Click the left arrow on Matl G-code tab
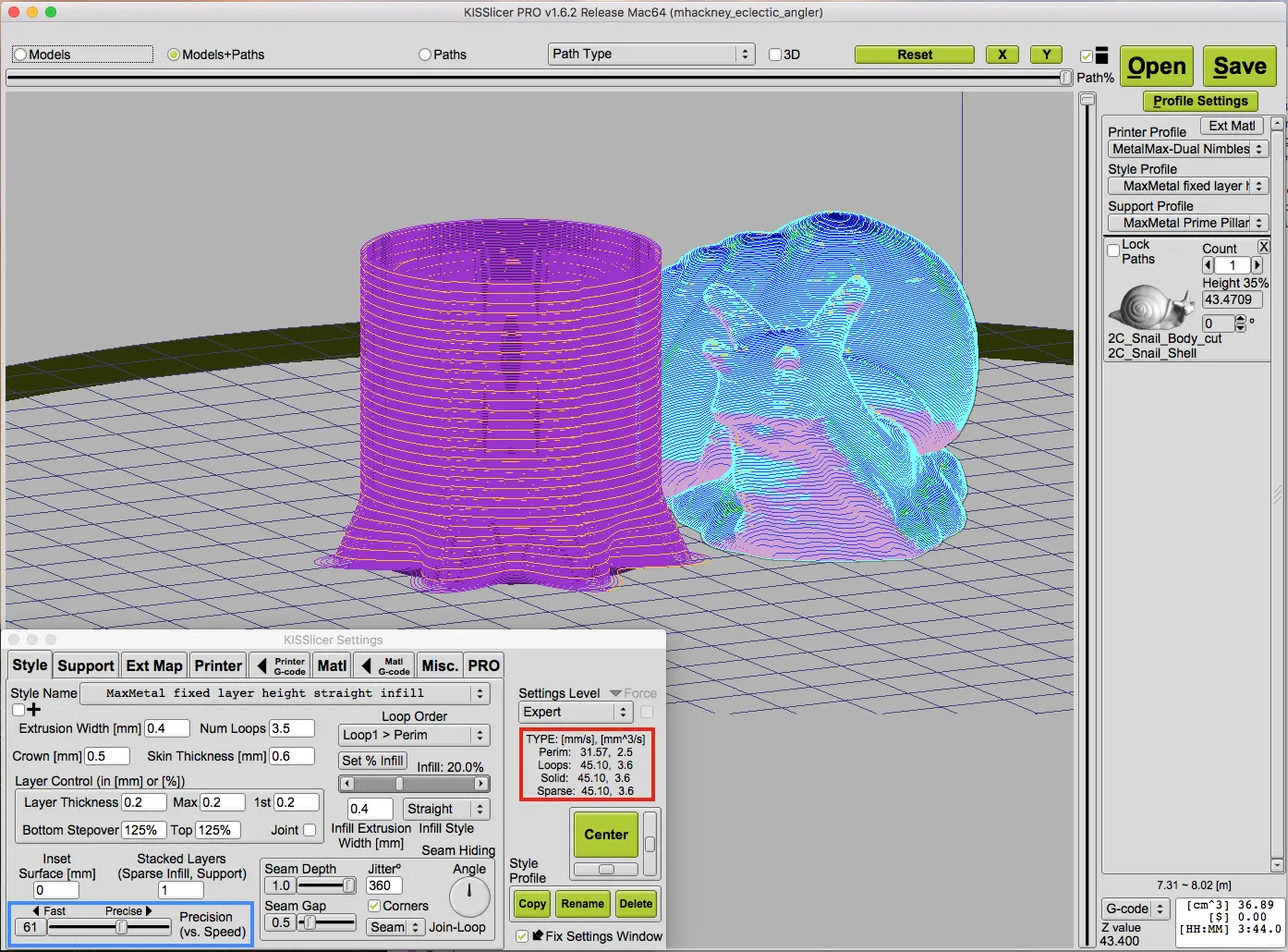This screenshot has height=952, width=1288. coord(367,665)
